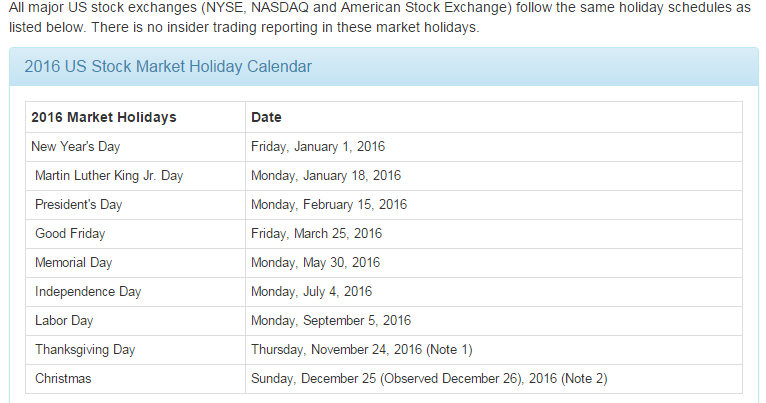Image resolution: width=766 pixels, height=403 pixels.
Task: Select the Sunday, December 25 observed date cell
Action: pyautogui.click(x=429, y=379)
